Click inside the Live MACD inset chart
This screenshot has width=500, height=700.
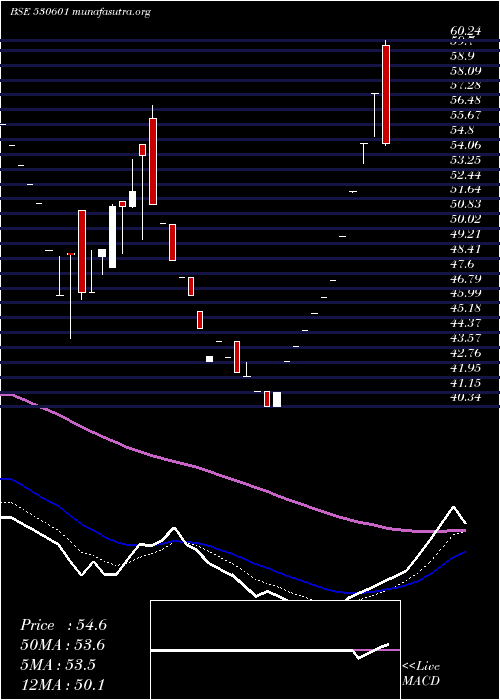(x=275, y=650)
